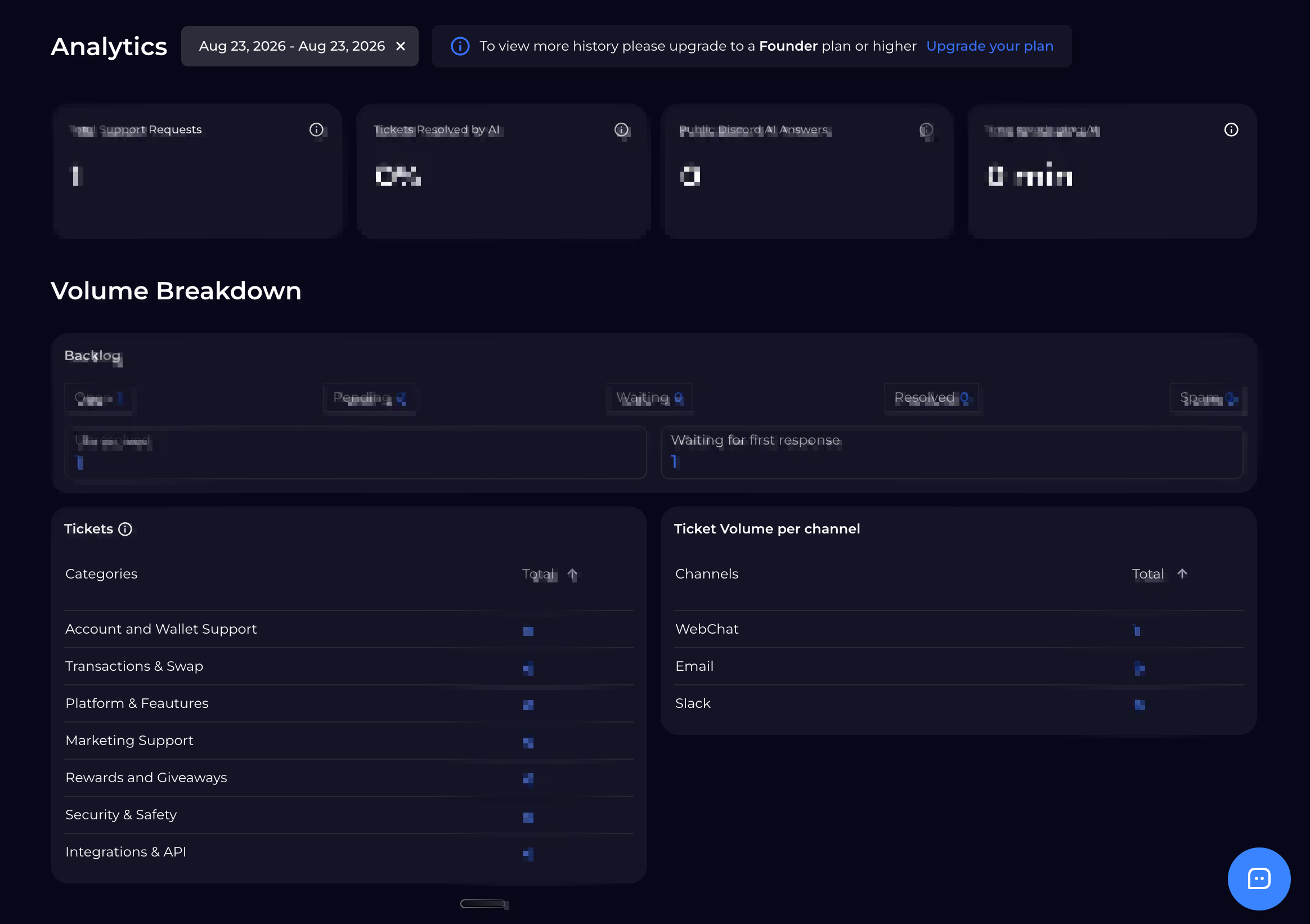Image resolution: width=1310 pixels, height=924 pixels.
Task: Select the Resolved backlog status
Action: (x=931, y=397)
